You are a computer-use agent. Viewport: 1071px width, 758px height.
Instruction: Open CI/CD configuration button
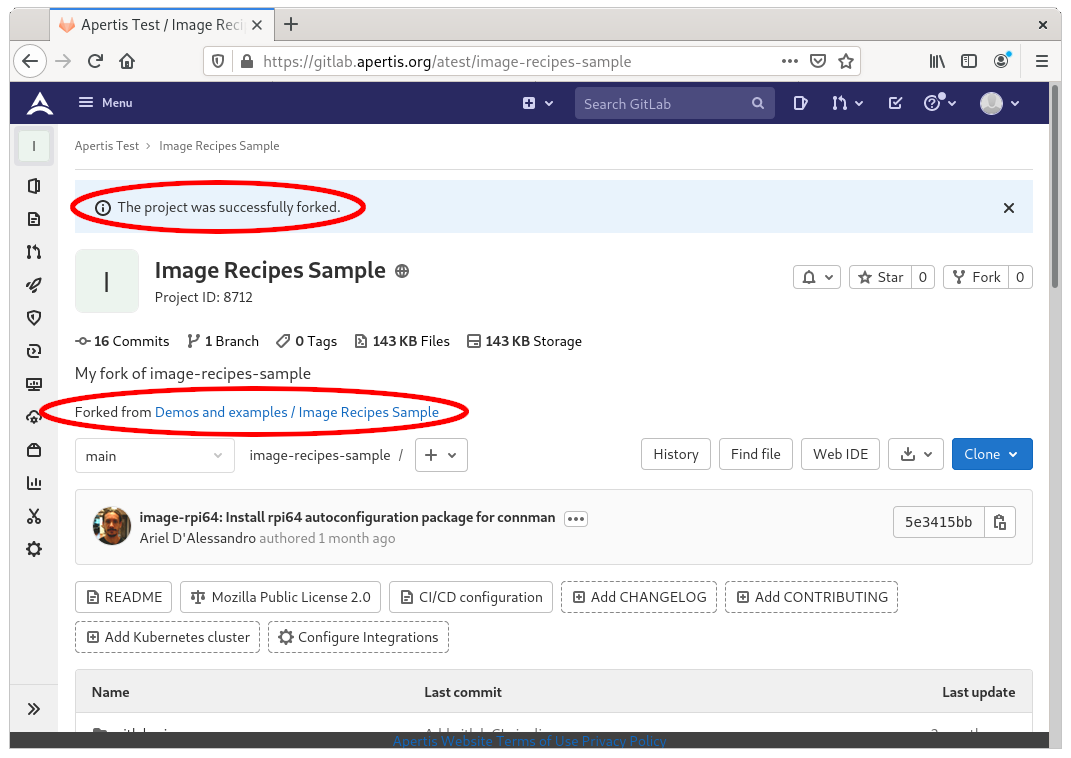click(x=471, y=598)
